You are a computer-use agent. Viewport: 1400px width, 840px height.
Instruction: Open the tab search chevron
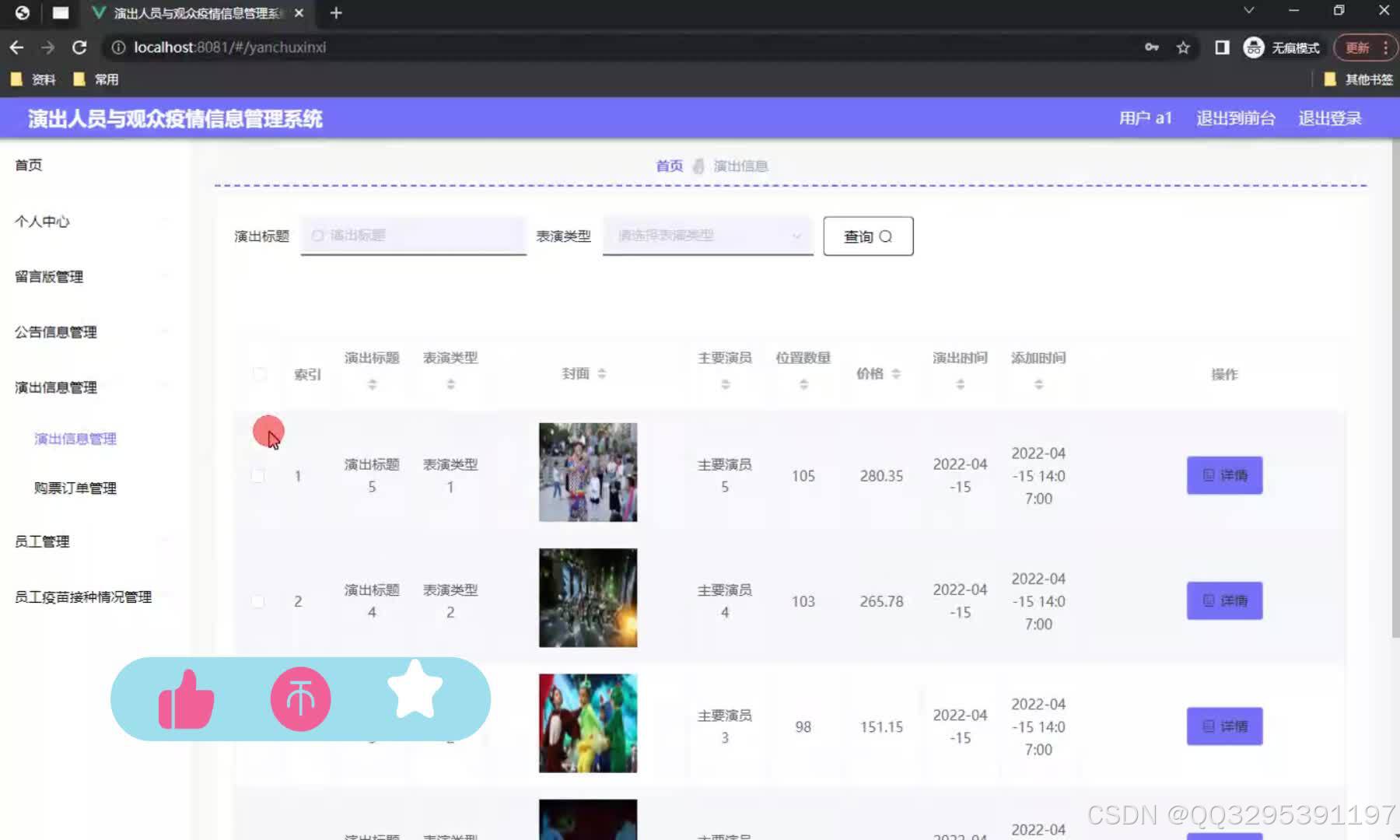point(1248,10)
